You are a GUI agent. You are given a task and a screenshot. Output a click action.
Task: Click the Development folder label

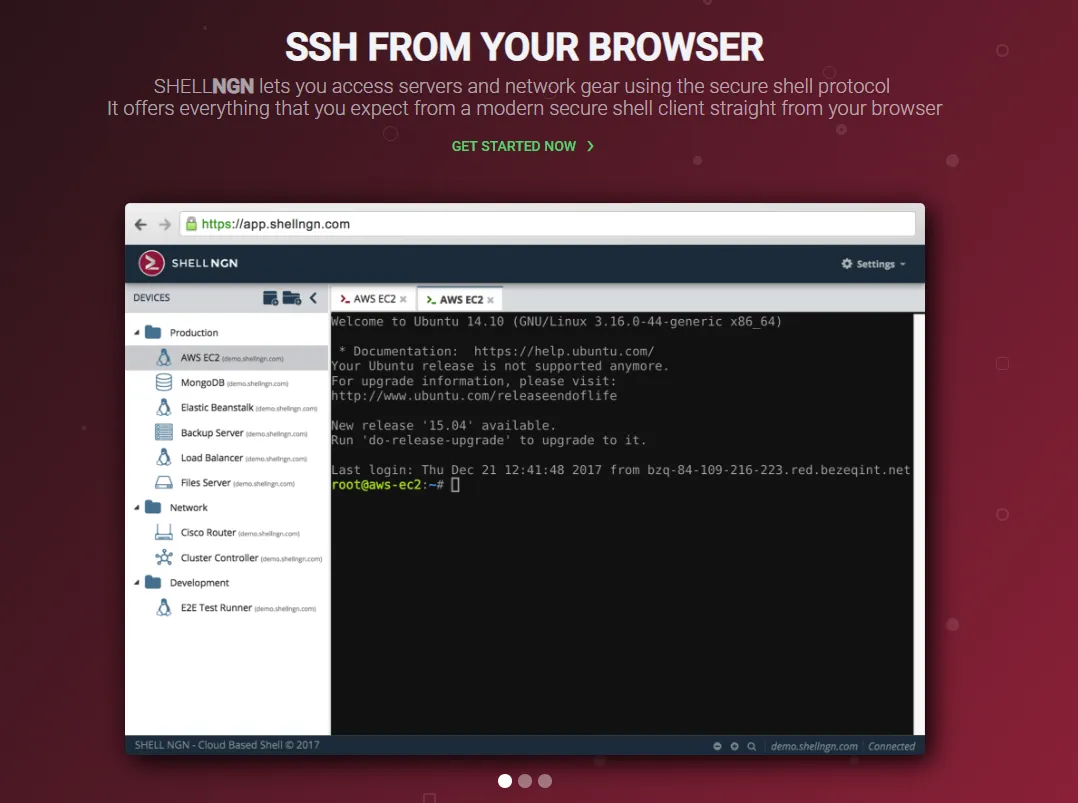pyautogui.click(x=199, y=583)
